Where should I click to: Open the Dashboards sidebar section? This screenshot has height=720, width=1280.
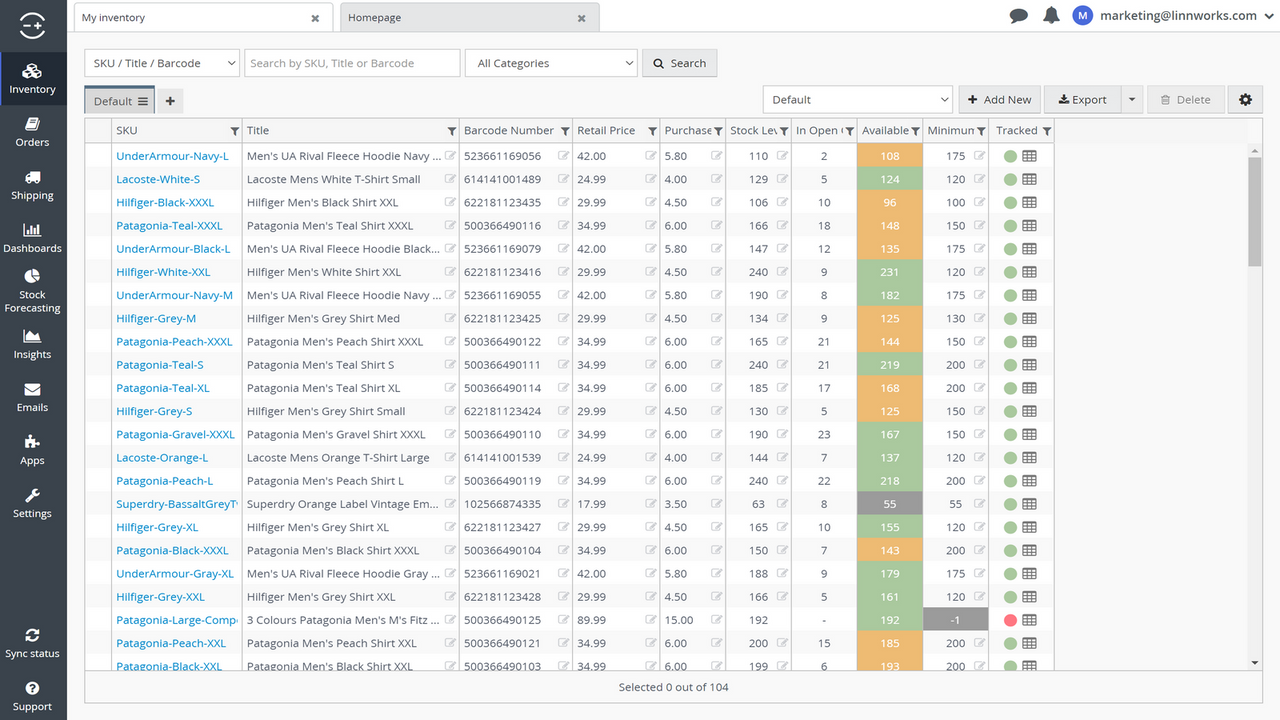[x=33, y=238]
